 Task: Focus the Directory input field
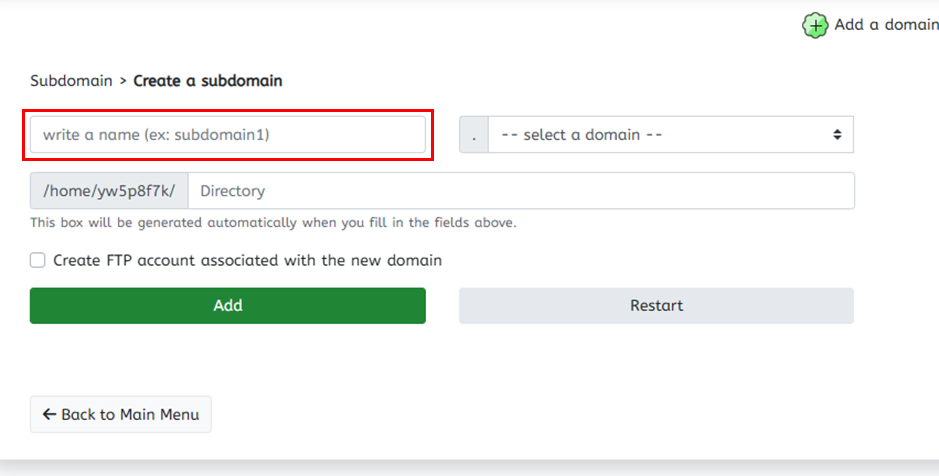(521, 191)
